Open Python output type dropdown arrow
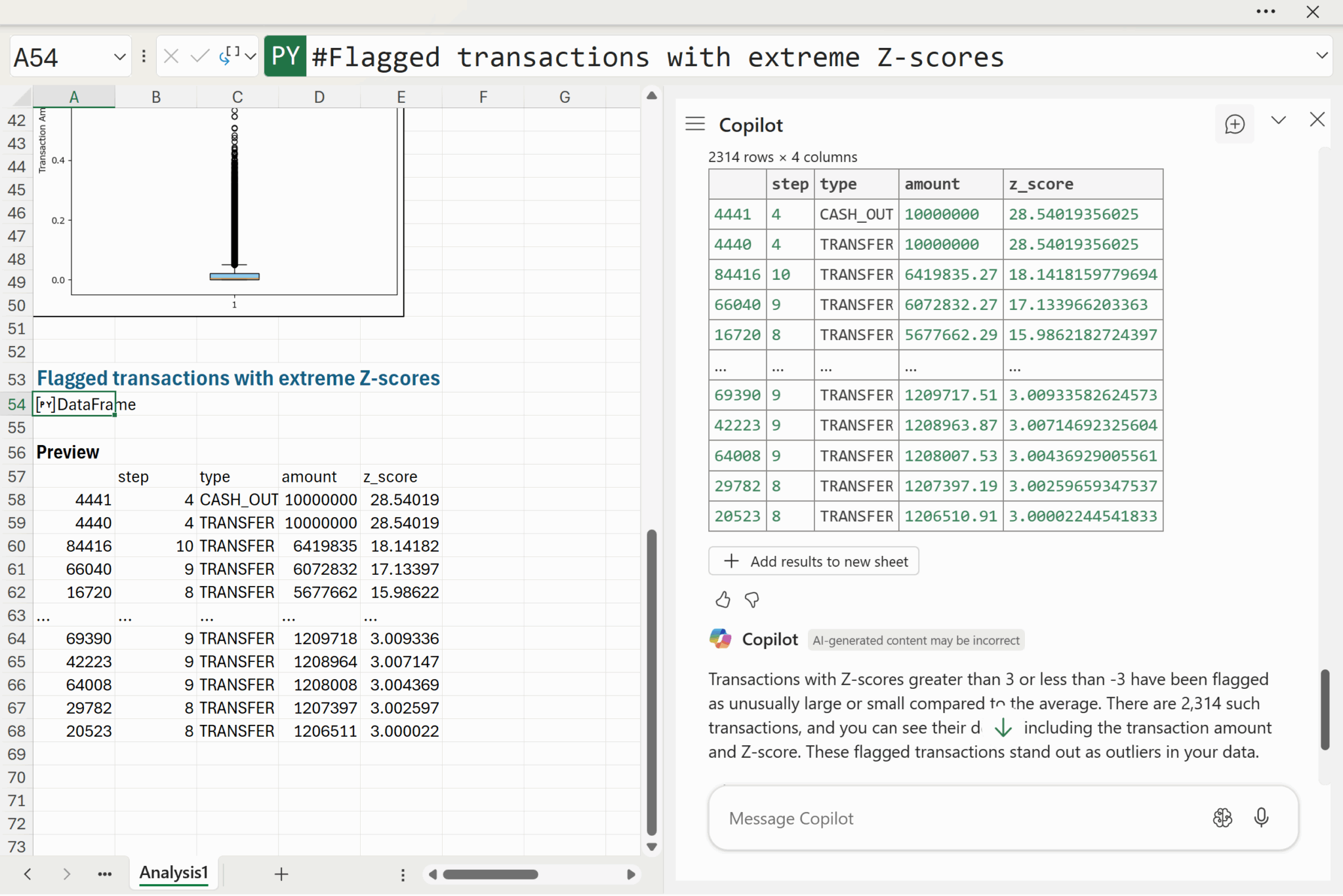Screen dimensions: 1343x896 click(251, 57)
